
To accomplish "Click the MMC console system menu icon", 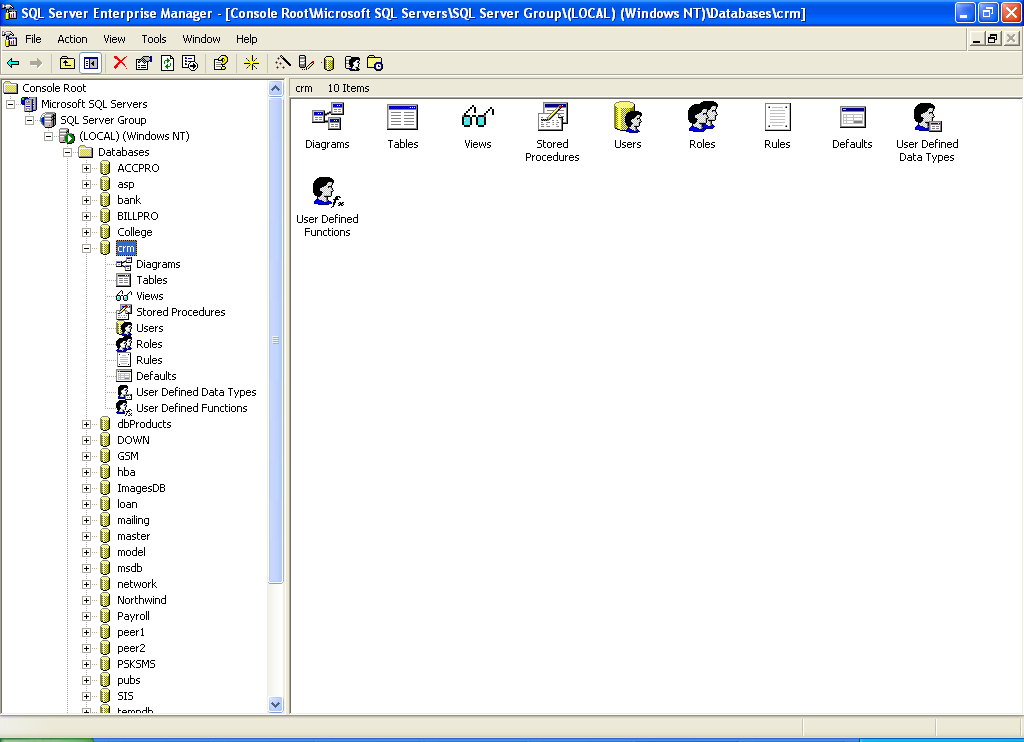I will click(10, 39).
